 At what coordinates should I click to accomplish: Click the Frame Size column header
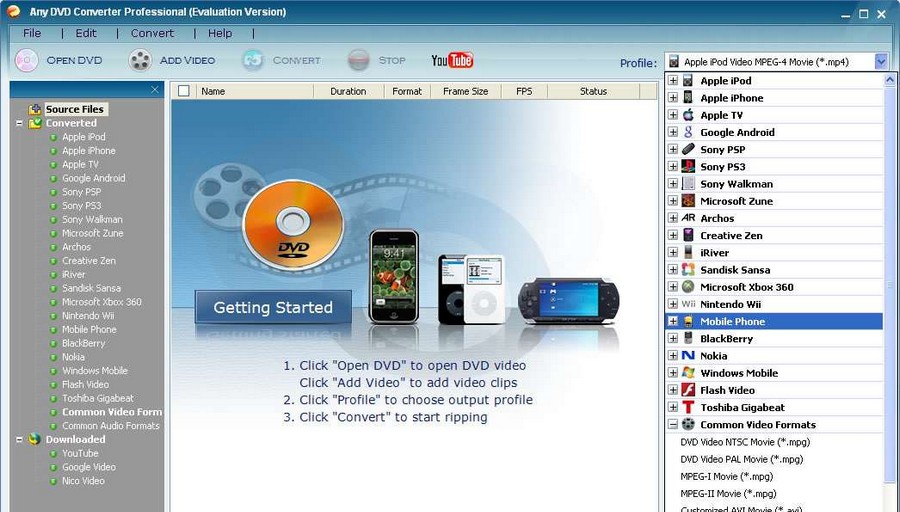point(465,91)
